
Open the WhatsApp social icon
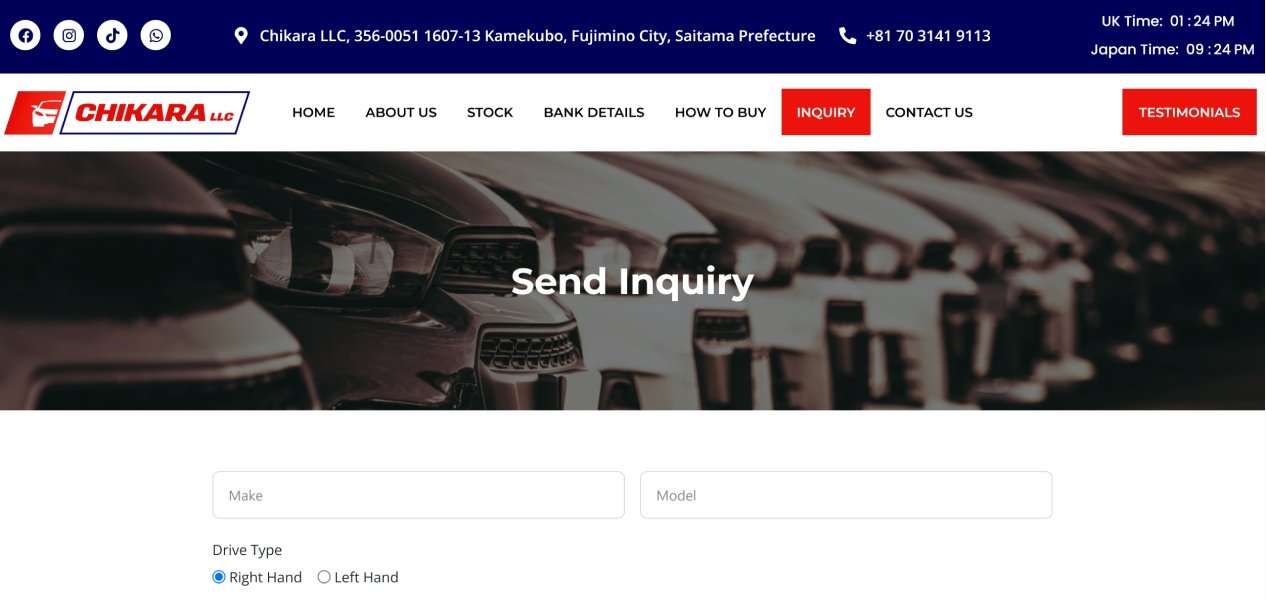coord(156,36)
